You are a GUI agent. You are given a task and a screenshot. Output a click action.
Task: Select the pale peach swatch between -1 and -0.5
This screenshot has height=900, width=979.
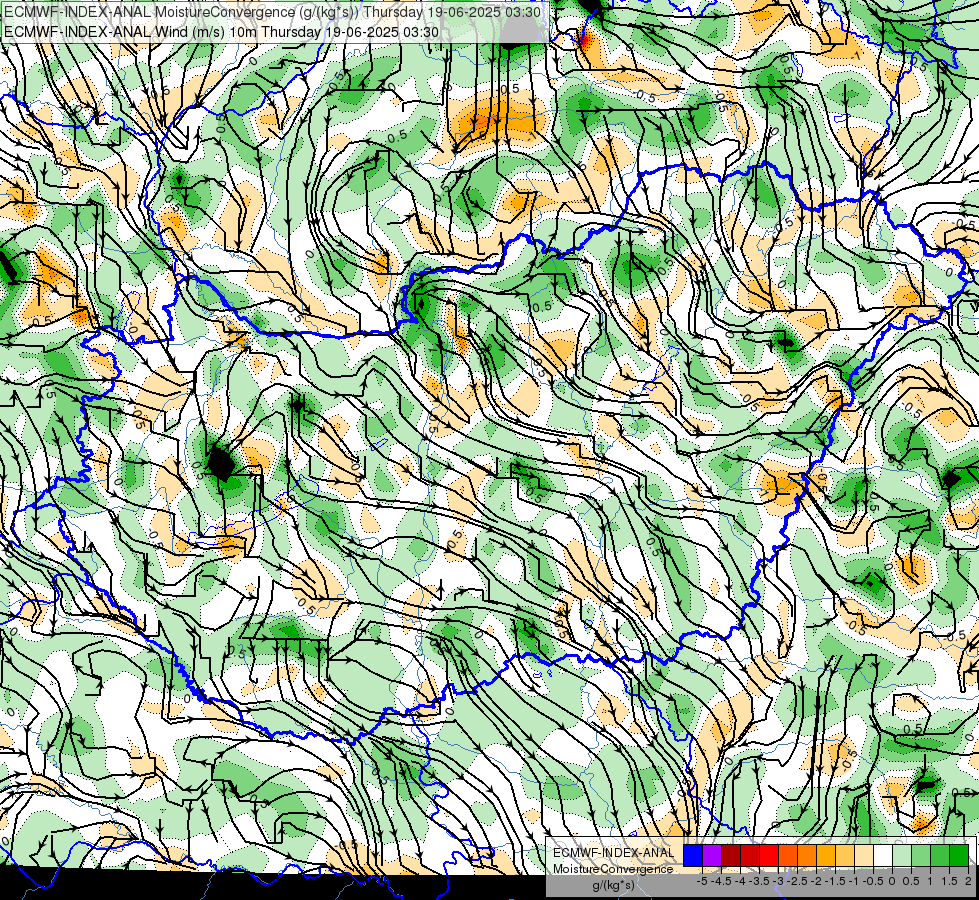[863, 856]
